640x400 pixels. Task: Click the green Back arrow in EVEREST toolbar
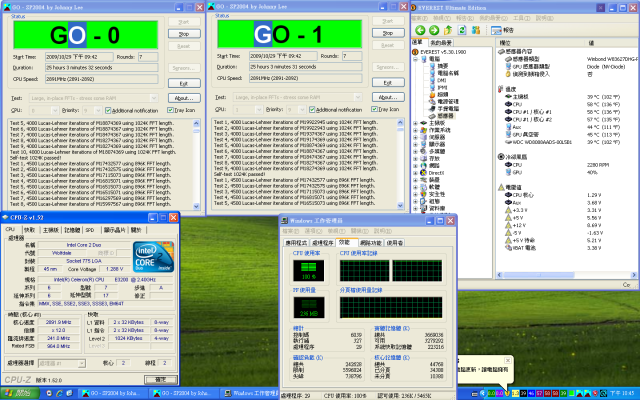coord(420,30)
